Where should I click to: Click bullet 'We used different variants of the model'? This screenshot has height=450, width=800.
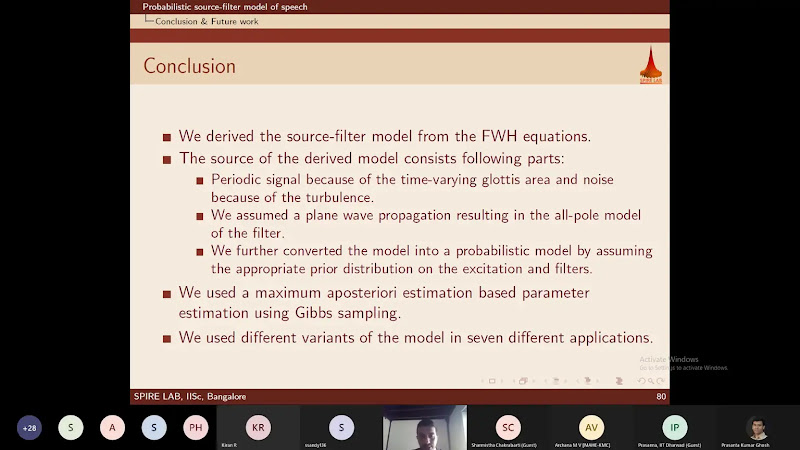(416, 338)
